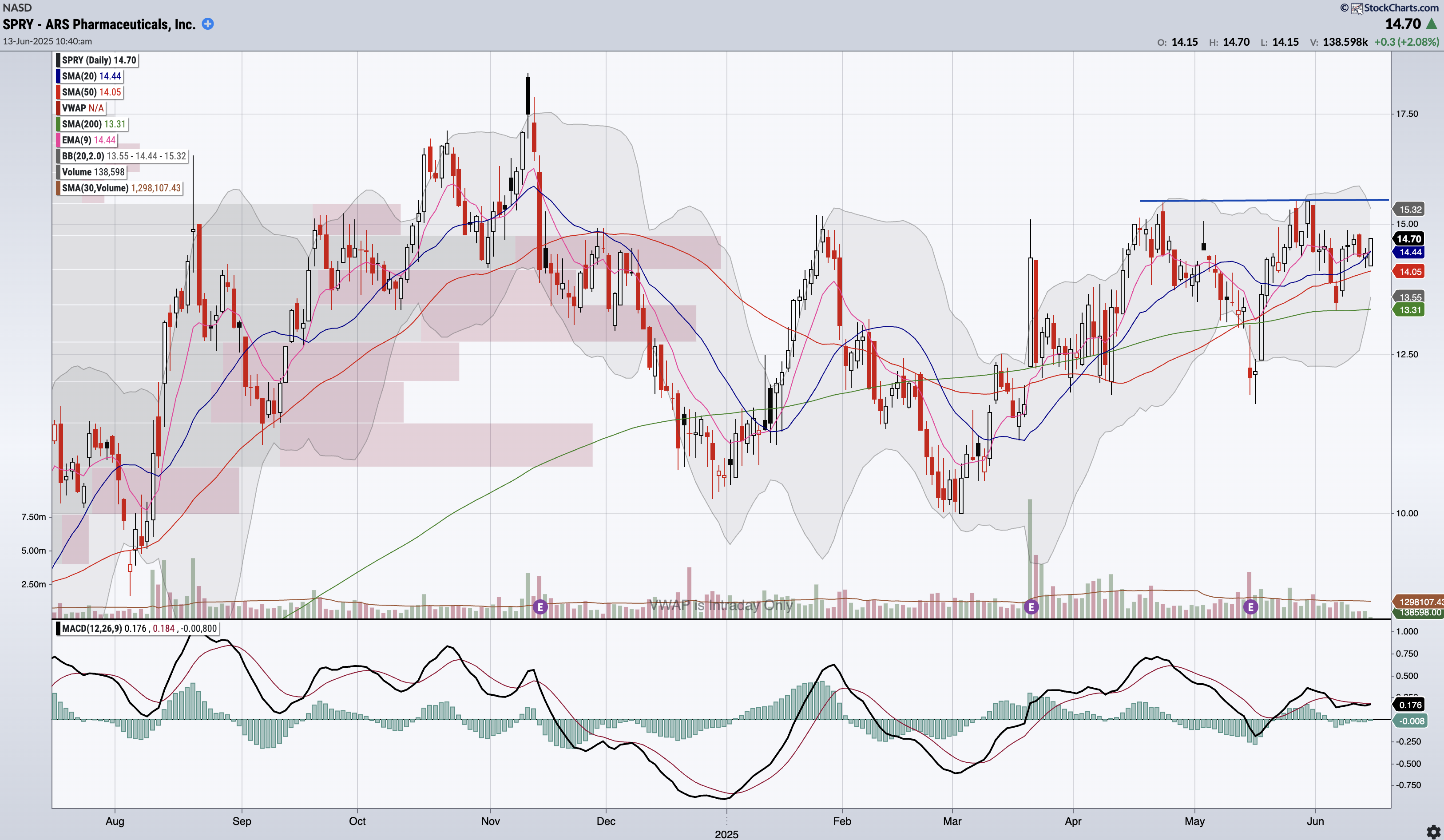
Task: Click the SMA(30,Volume) legend entry
Action: coord(119,188)
